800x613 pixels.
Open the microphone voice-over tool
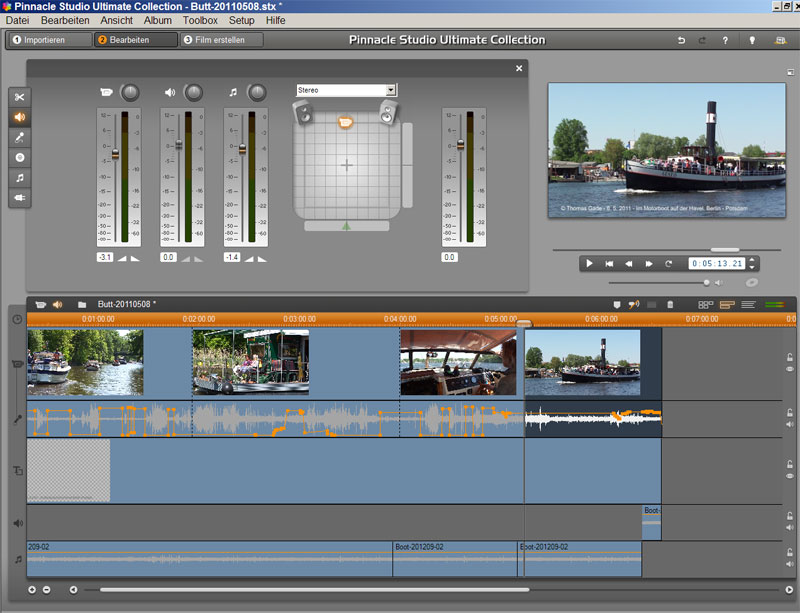(x=19, y=137)
